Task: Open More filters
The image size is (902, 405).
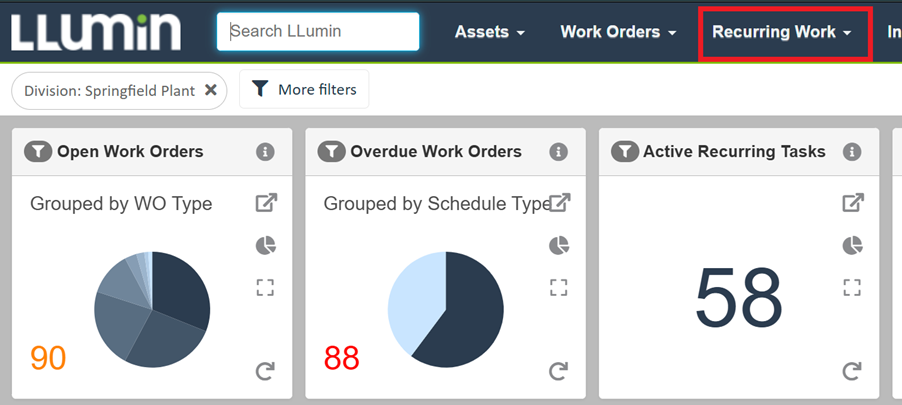Action: point(305,90)
